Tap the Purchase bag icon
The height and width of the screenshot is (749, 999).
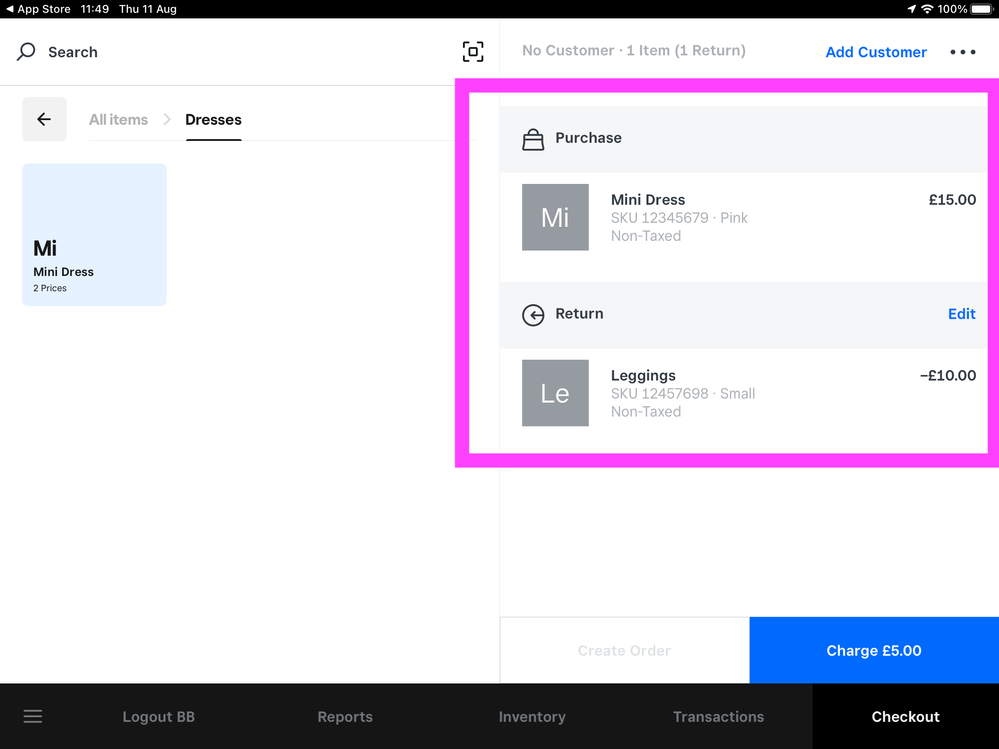coord(533,139)
